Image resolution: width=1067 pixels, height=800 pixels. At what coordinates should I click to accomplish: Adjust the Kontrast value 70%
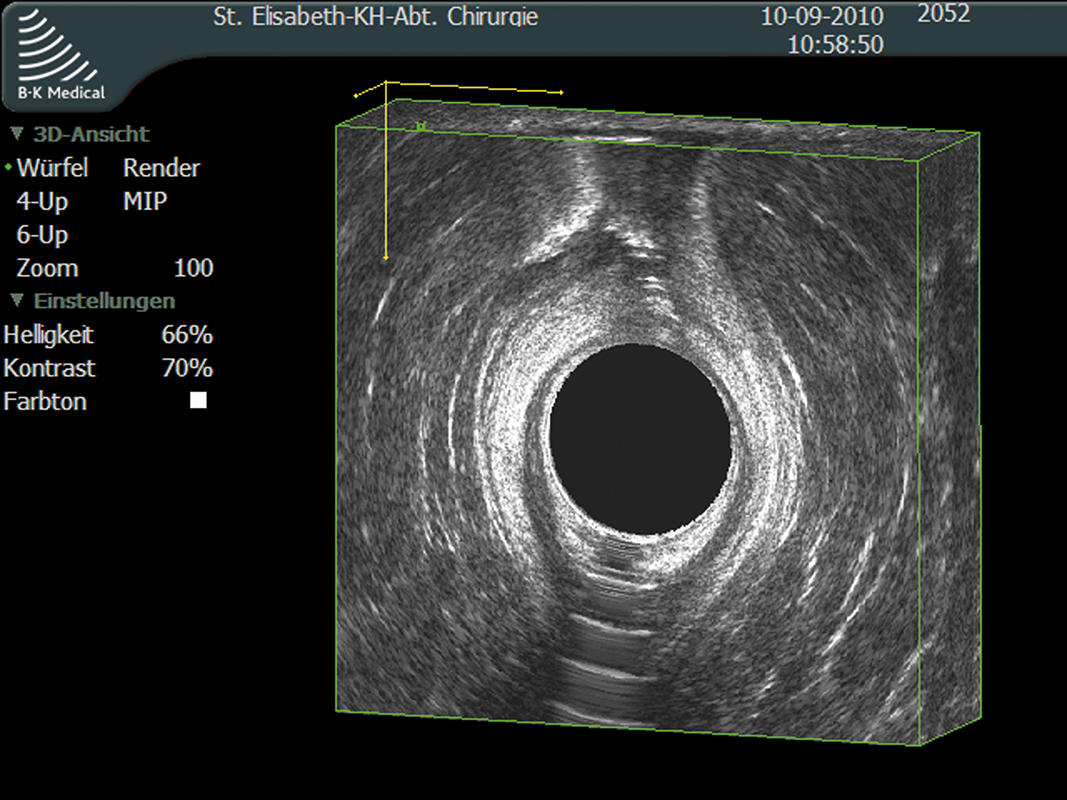point(187,368)
